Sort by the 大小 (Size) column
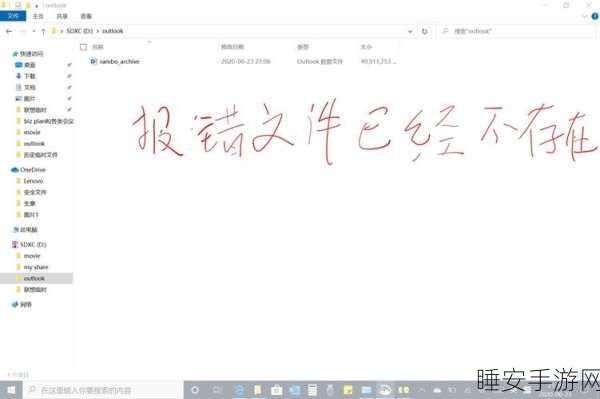600x399 pixels. pyautogui.click(x=366, y=47)
